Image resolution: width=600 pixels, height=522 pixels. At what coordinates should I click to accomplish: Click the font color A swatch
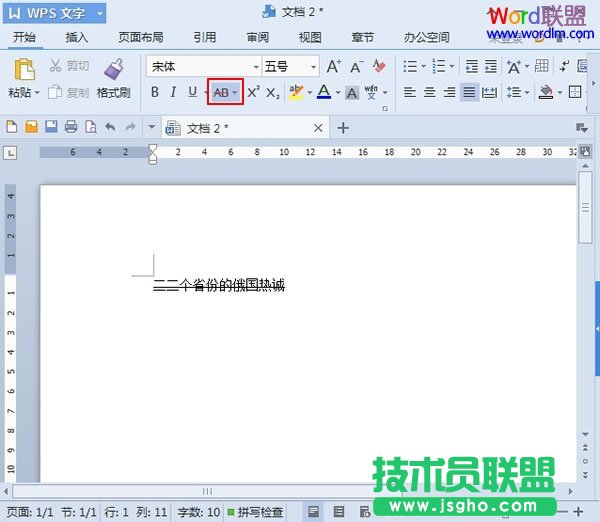pyautogui.click(x=323, y=93)
